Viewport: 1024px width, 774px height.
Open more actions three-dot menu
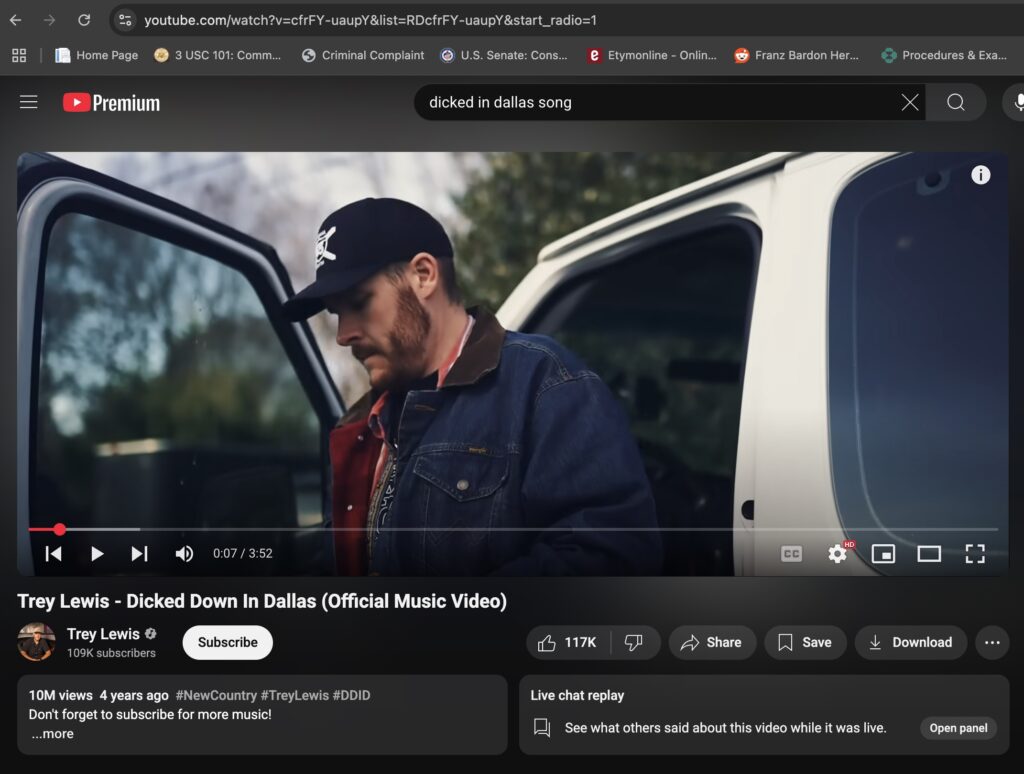(x=992, y=642)
